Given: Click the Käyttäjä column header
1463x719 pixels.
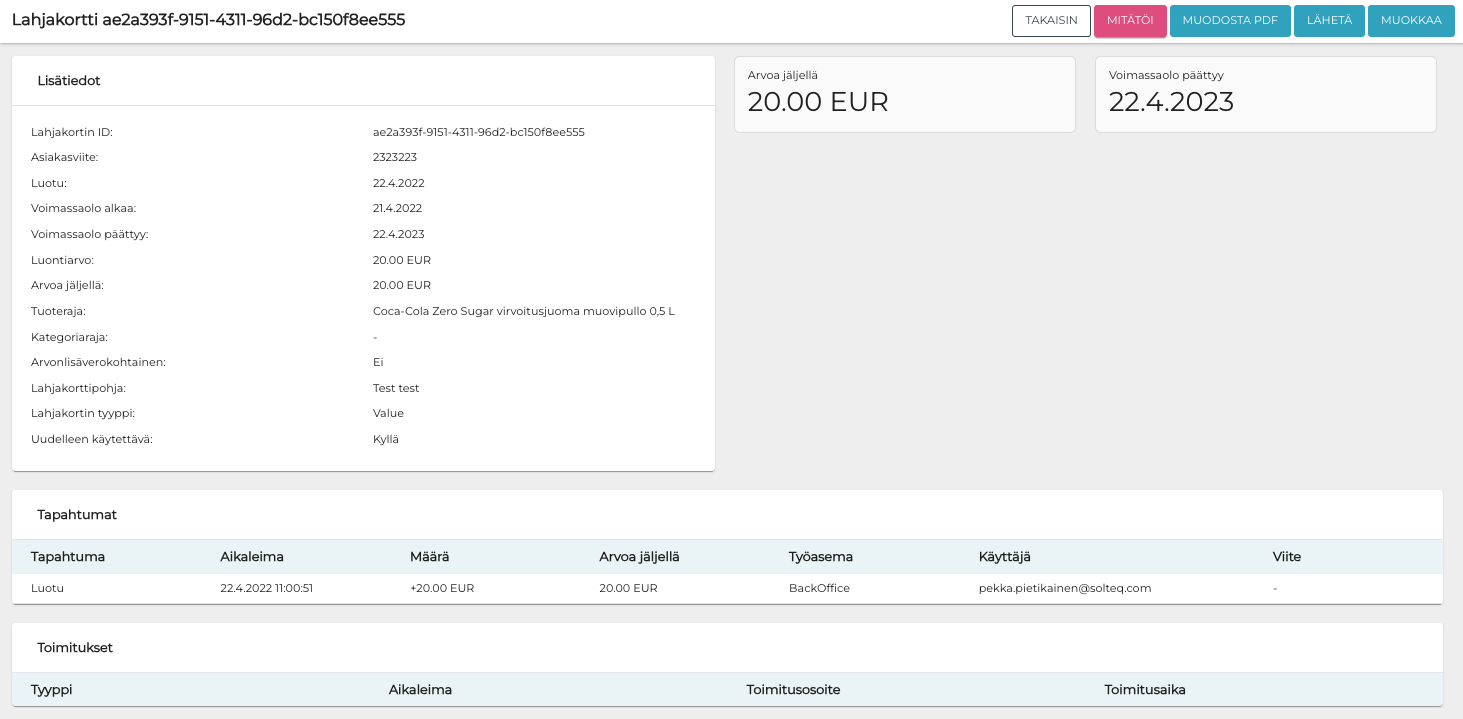Looking at the screenshot, I should point(1004,557).
